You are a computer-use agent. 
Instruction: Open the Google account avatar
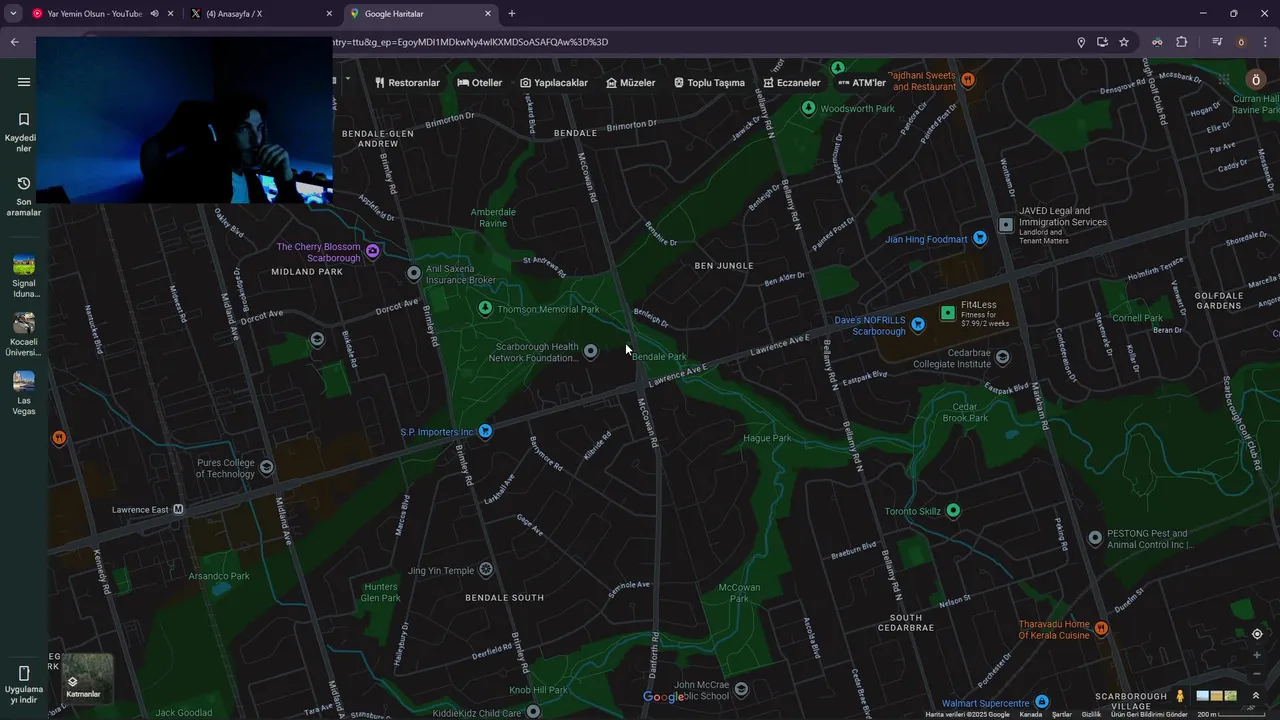[1256, 80]
